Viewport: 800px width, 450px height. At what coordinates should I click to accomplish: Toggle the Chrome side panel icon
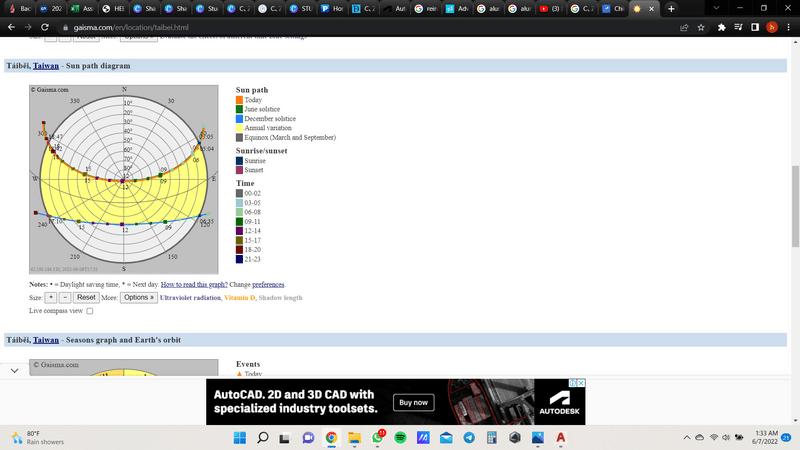(x=755, y=28)
